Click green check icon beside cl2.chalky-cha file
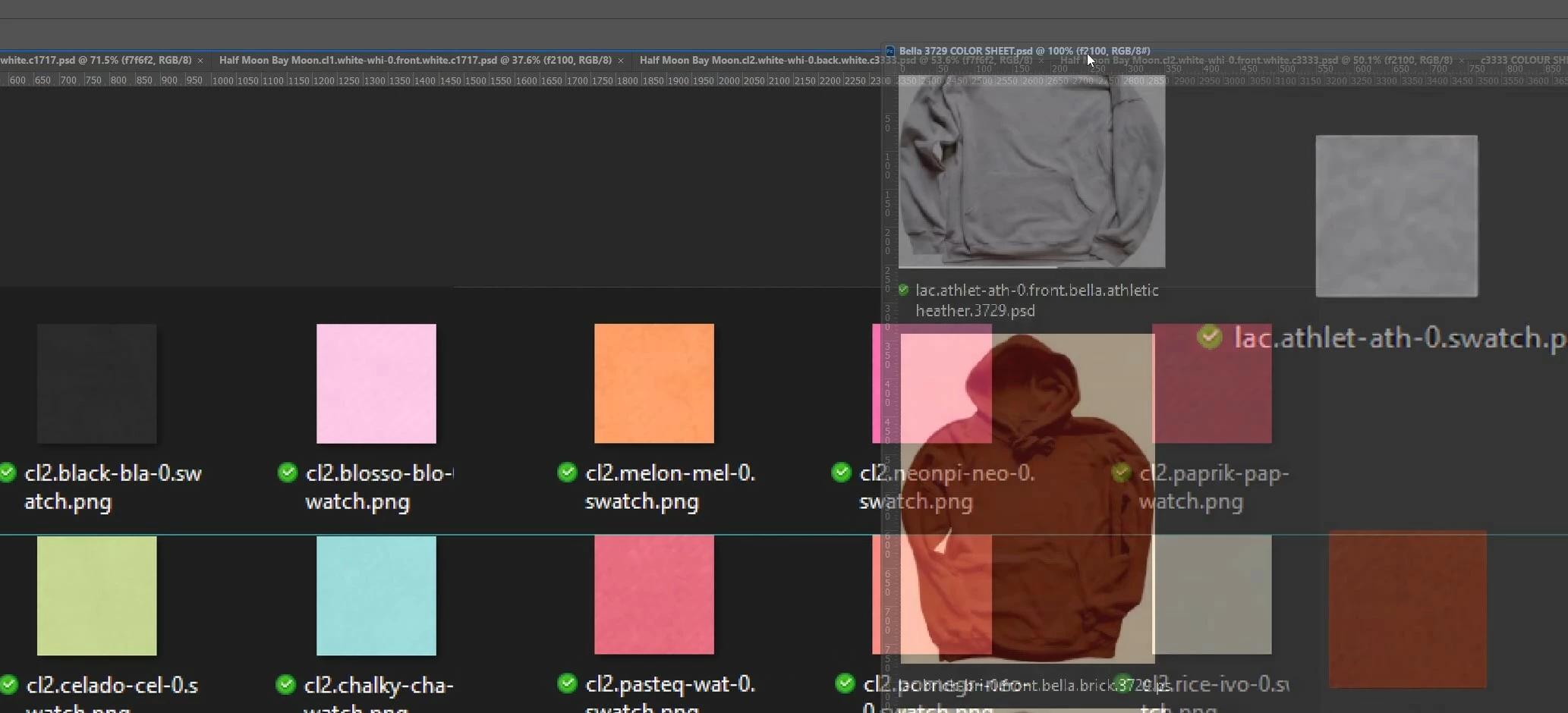 286,684
